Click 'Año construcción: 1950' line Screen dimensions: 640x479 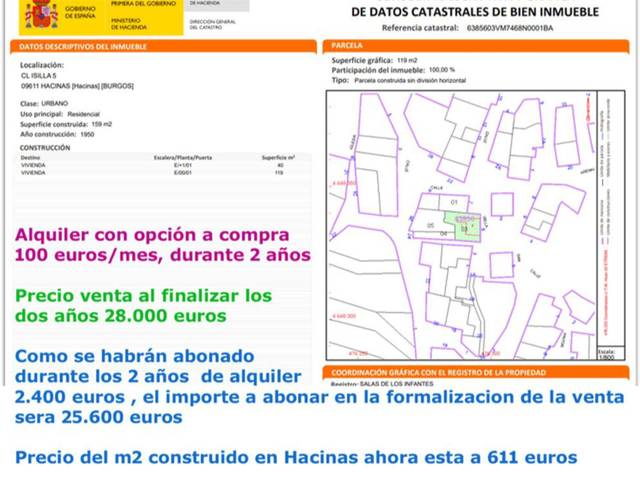click(57, 135)
